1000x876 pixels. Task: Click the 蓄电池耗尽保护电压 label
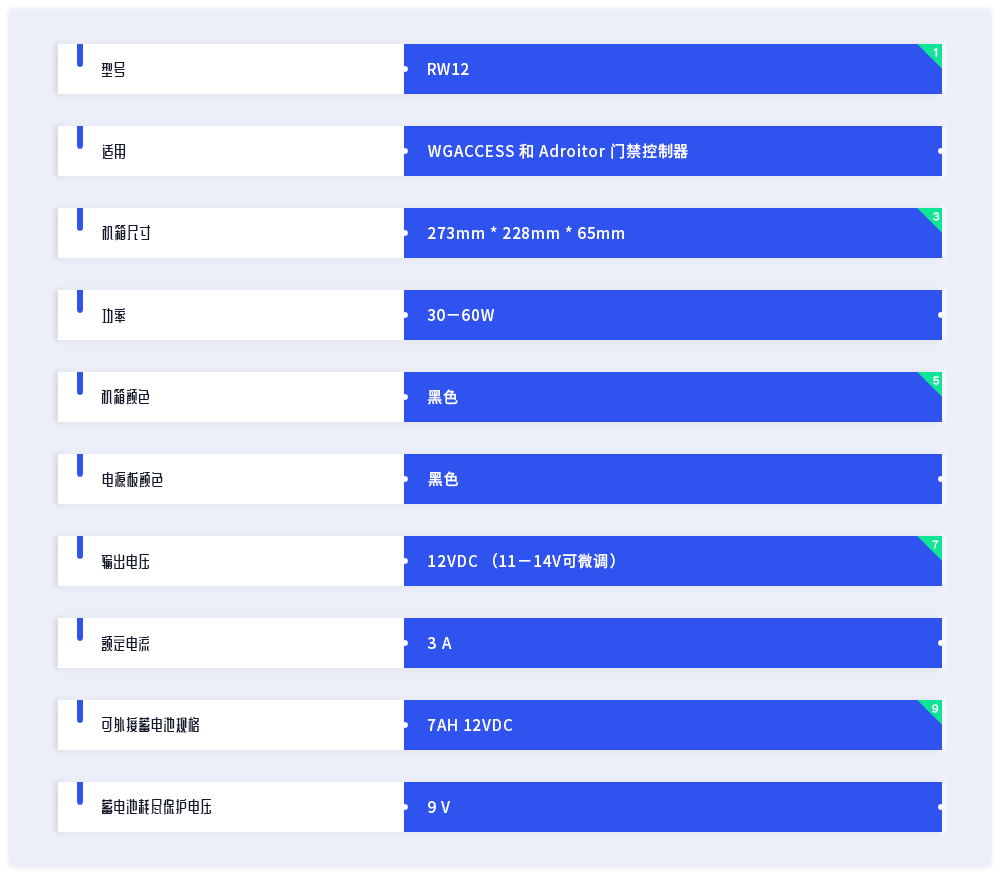point(156,807)
